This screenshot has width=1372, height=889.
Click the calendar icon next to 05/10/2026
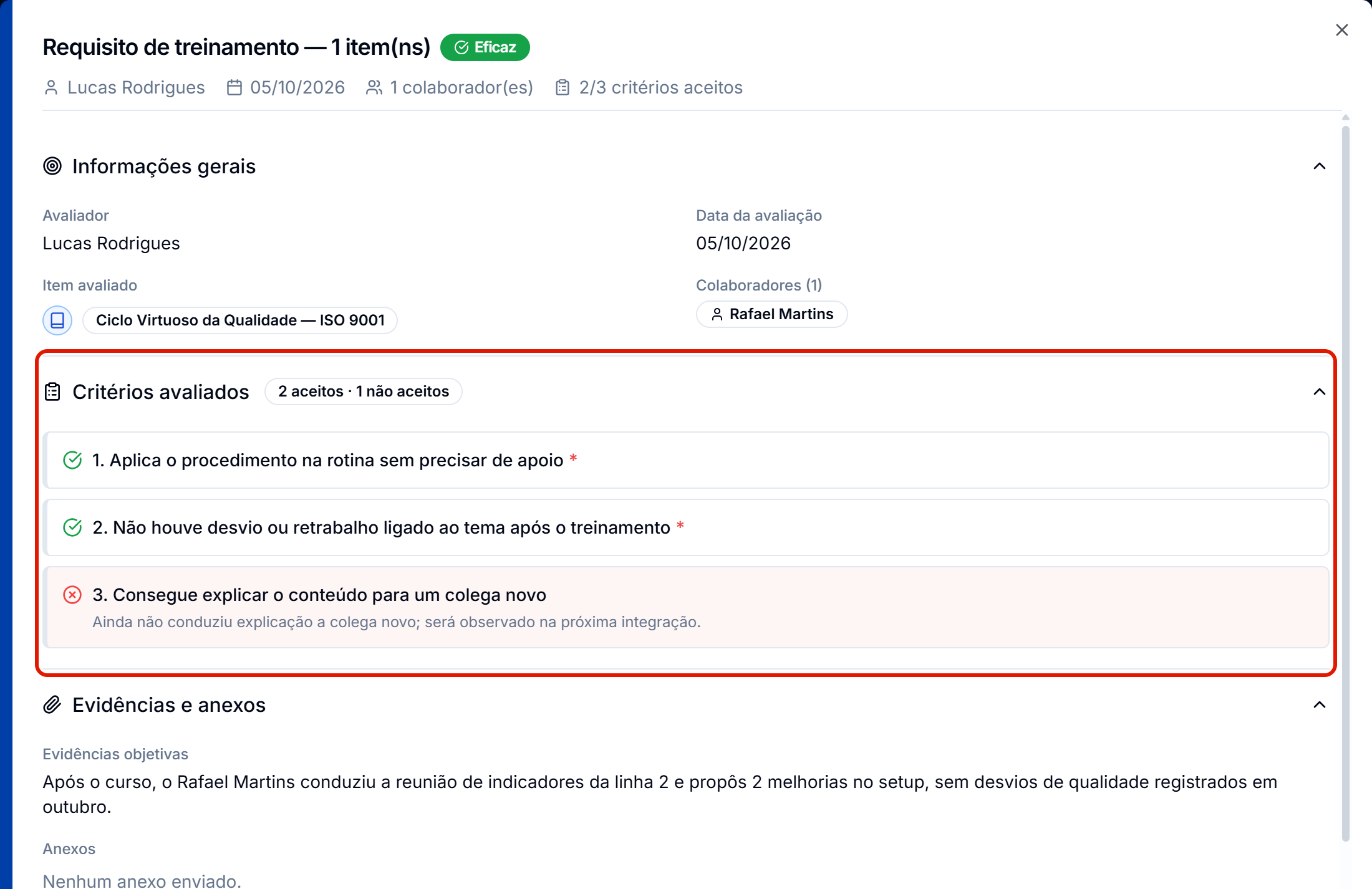click(234, 87)
